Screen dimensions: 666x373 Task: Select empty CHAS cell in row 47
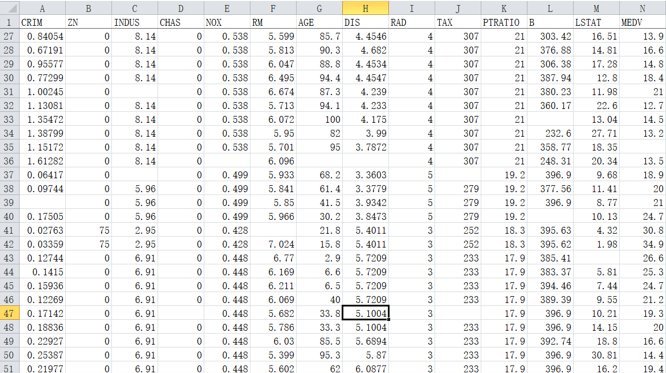tap(181, 314)
